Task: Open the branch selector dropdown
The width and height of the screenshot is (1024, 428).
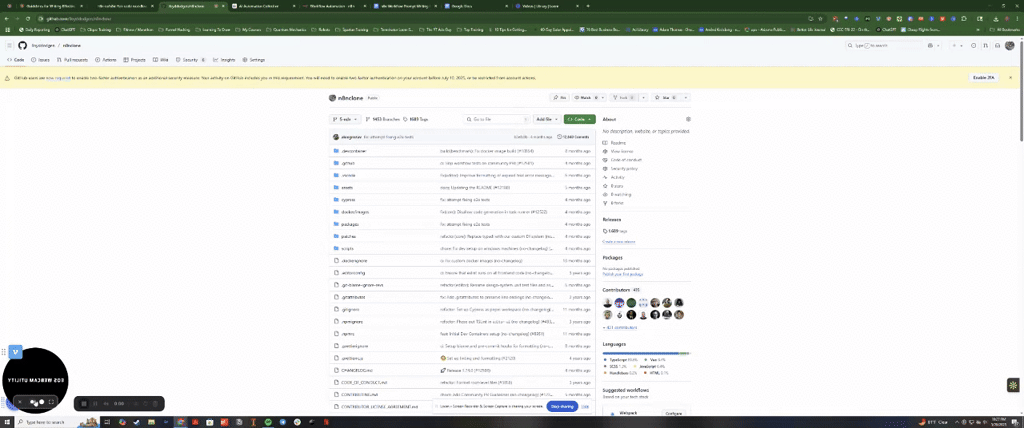Action: pyautogui.click(x=345, y=120)
